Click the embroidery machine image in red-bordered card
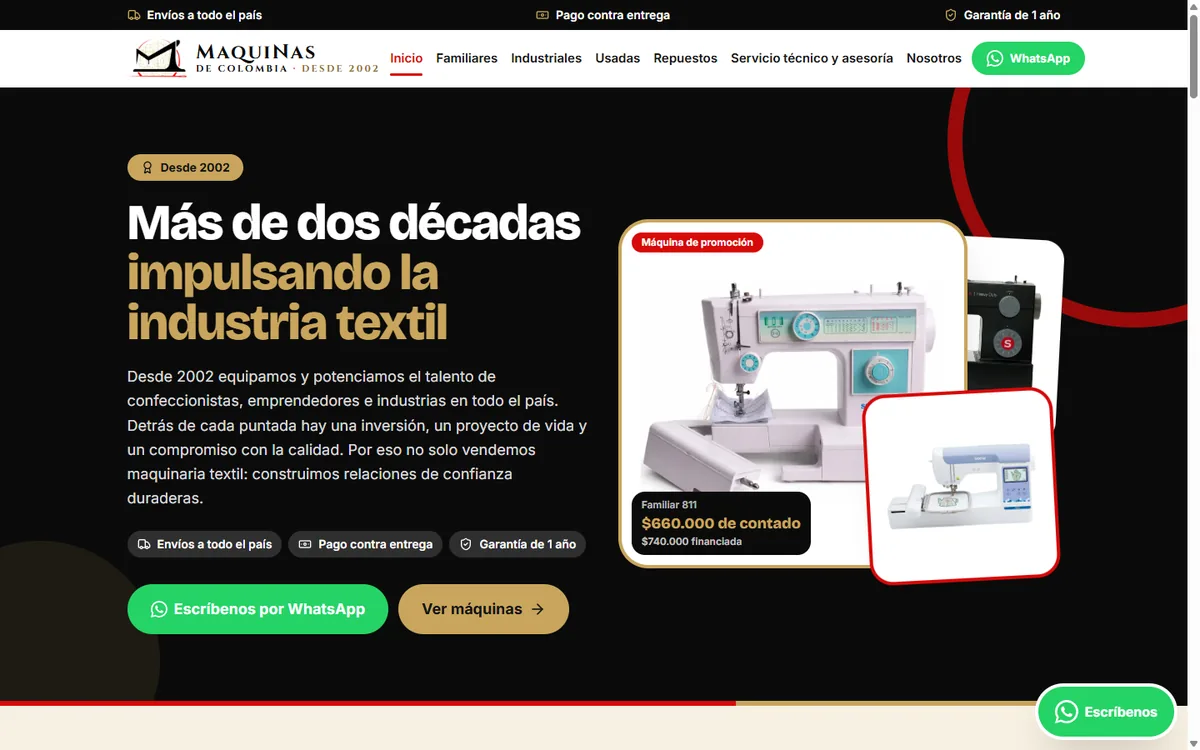The image size is (1200, 750). [x=961, y=487]
